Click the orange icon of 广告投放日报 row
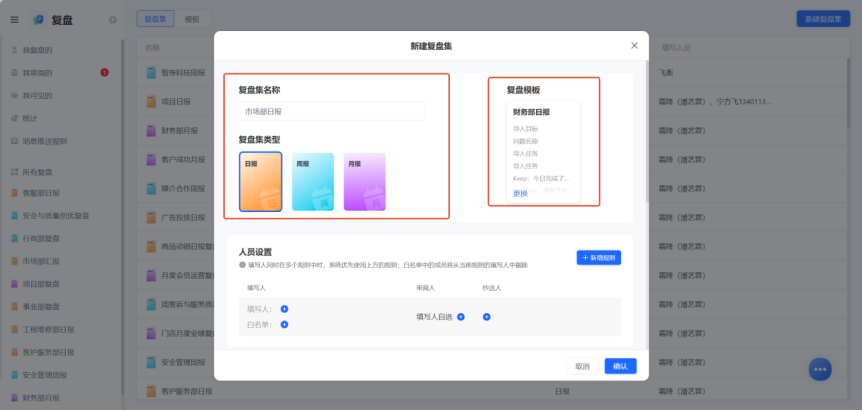The image size is (862, 411). coord(151,218)
